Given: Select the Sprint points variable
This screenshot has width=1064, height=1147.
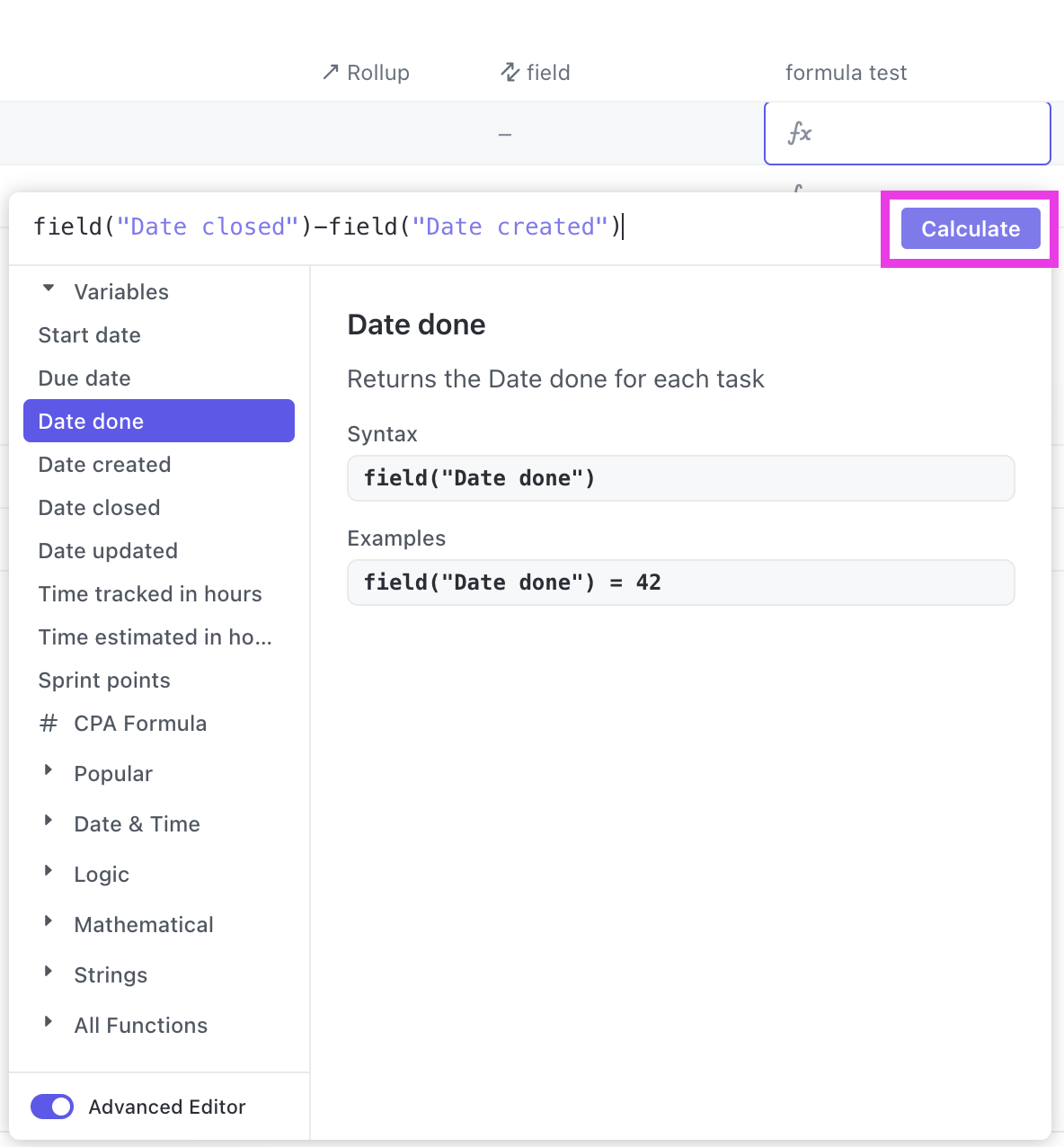Looking at the screenshot, I should [x=103, y=680].
